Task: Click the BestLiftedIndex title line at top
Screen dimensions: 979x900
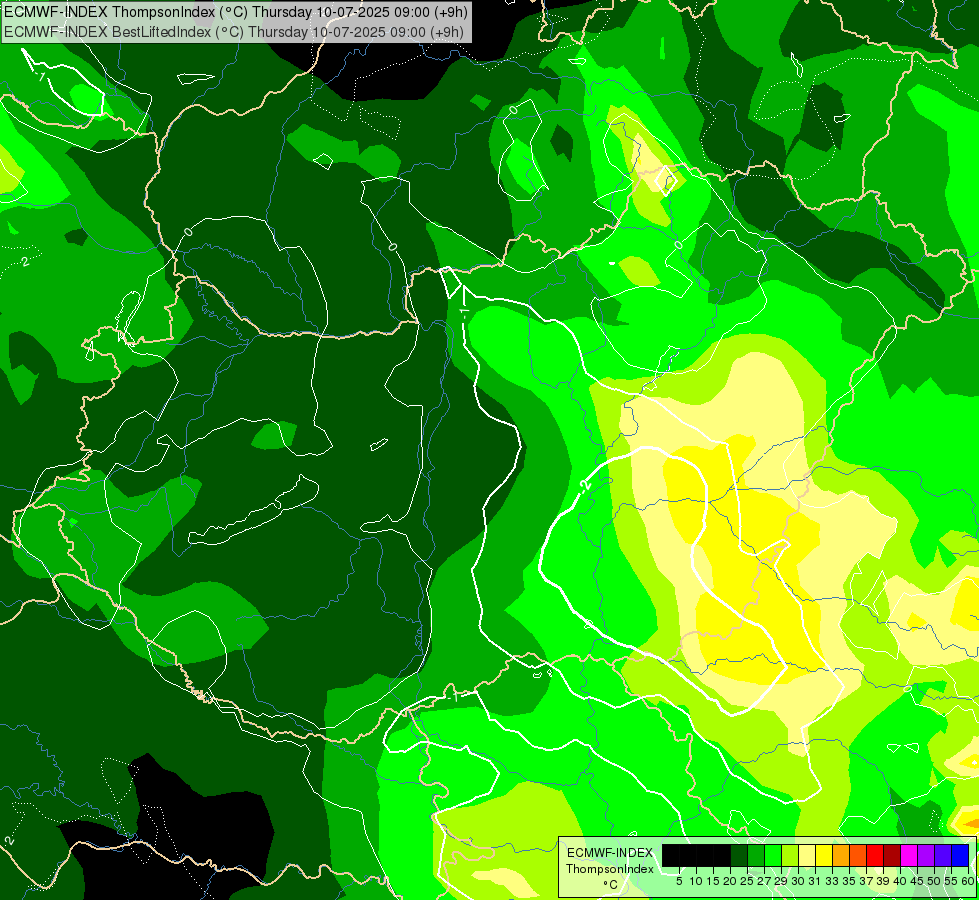Action: 234,32
